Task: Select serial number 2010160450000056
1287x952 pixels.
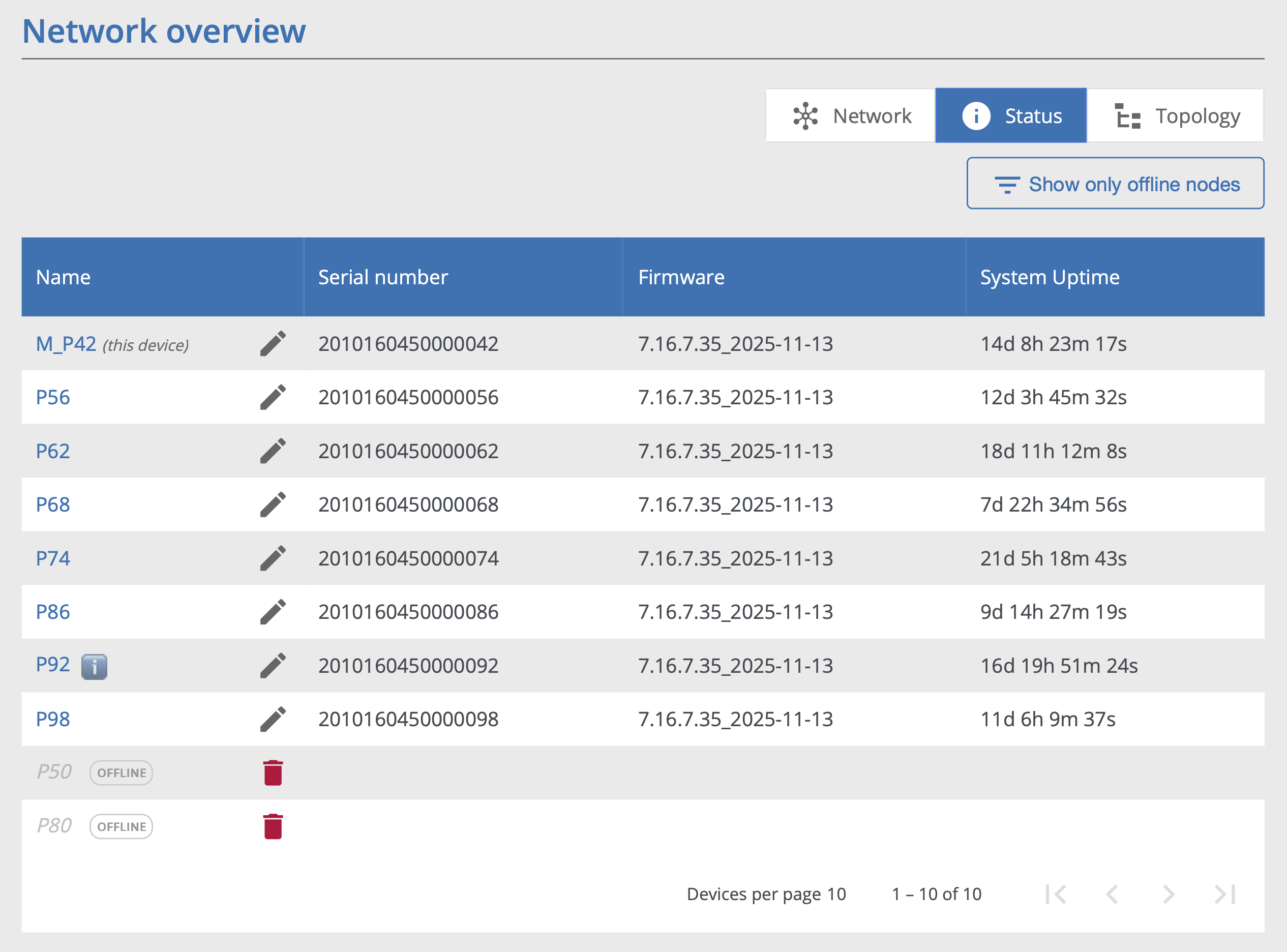Action: pos(408,397)
